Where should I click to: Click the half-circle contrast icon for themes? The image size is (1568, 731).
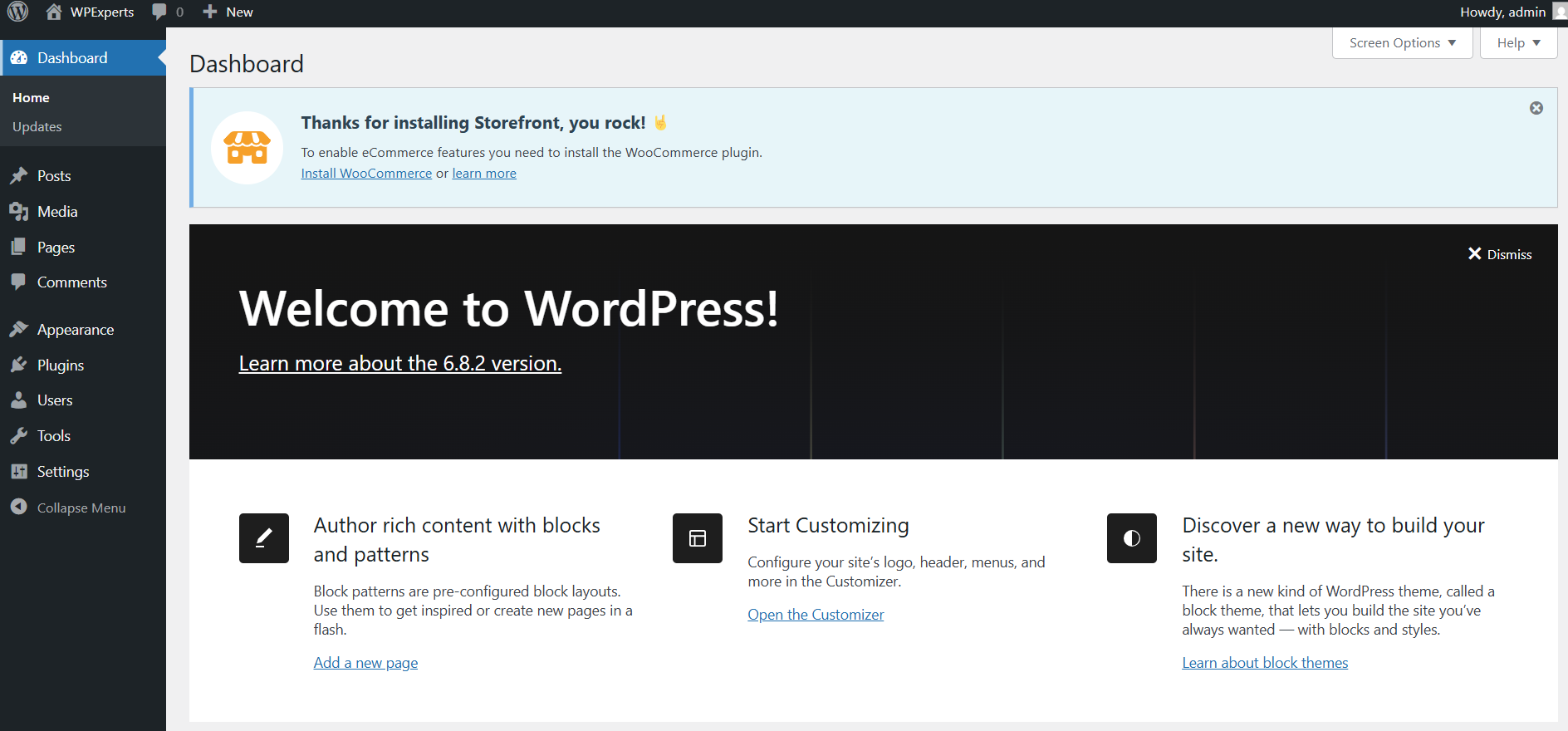tap(1132, 538)
